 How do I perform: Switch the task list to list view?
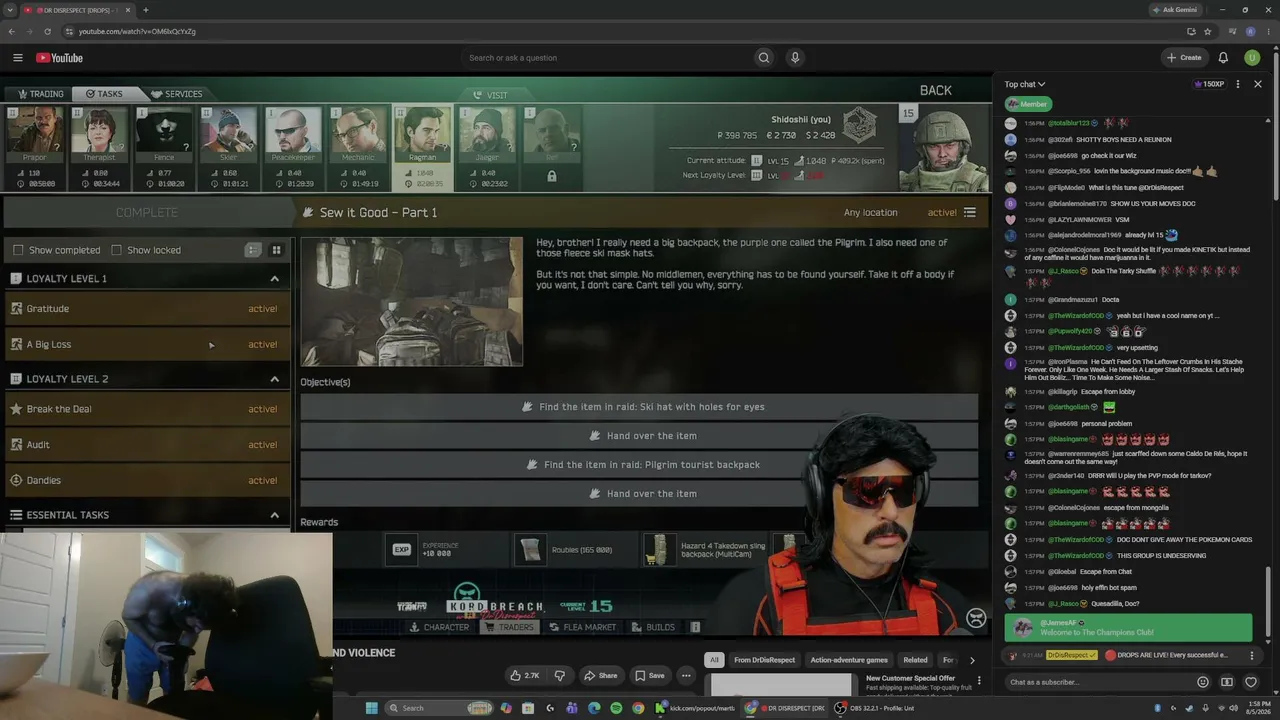pos(253,250)
